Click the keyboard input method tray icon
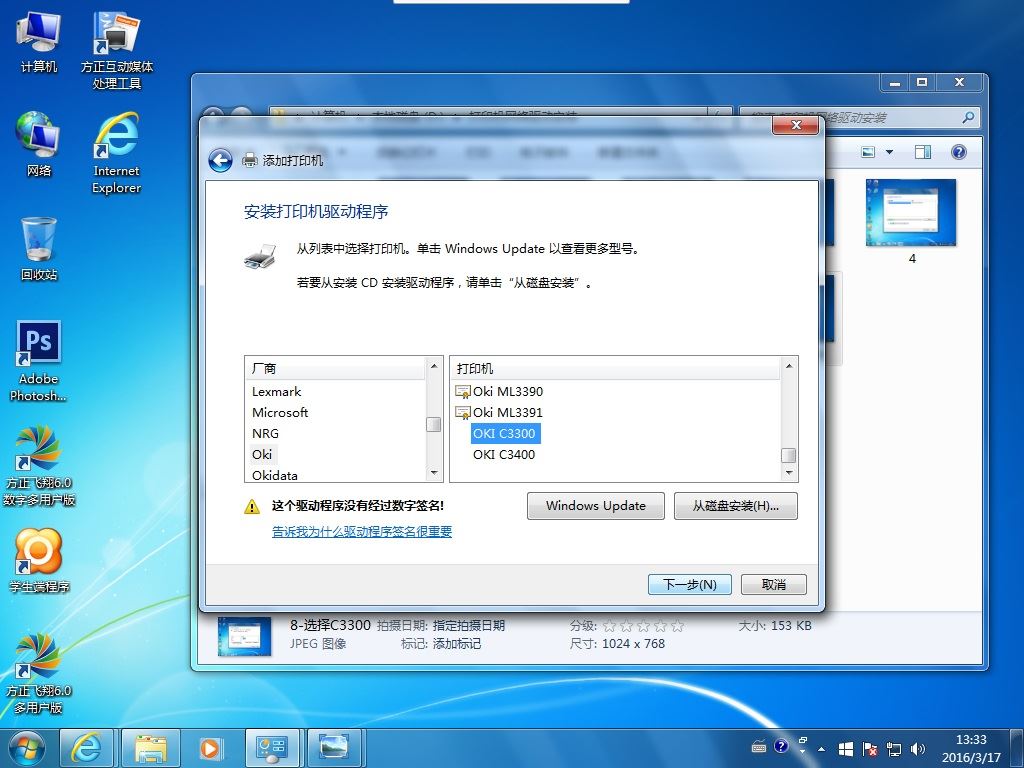The image size is (1024, 768). [x=759, y=747]
